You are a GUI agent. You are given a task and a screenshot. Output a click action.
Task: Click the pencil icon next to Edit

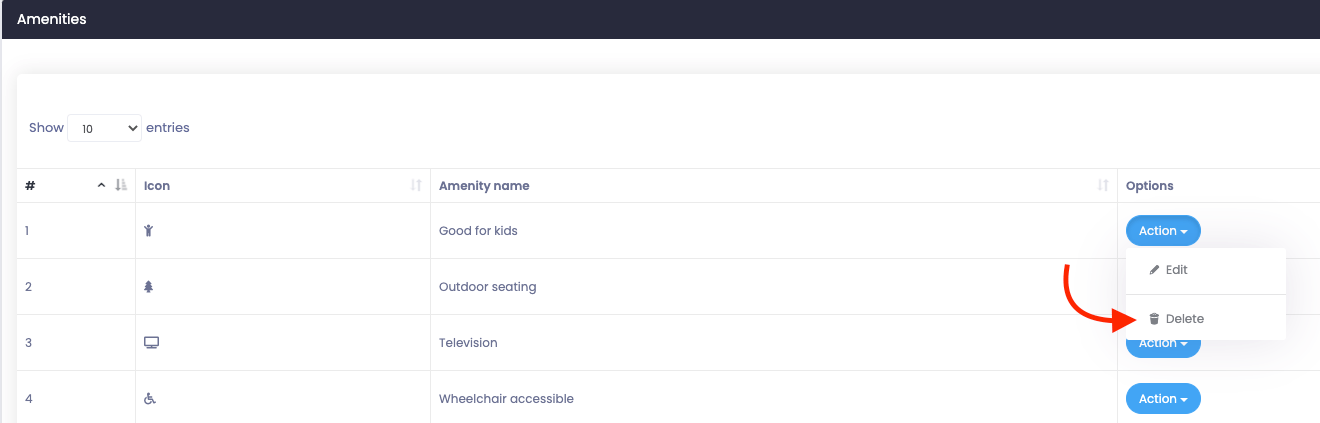point(1154,270)
